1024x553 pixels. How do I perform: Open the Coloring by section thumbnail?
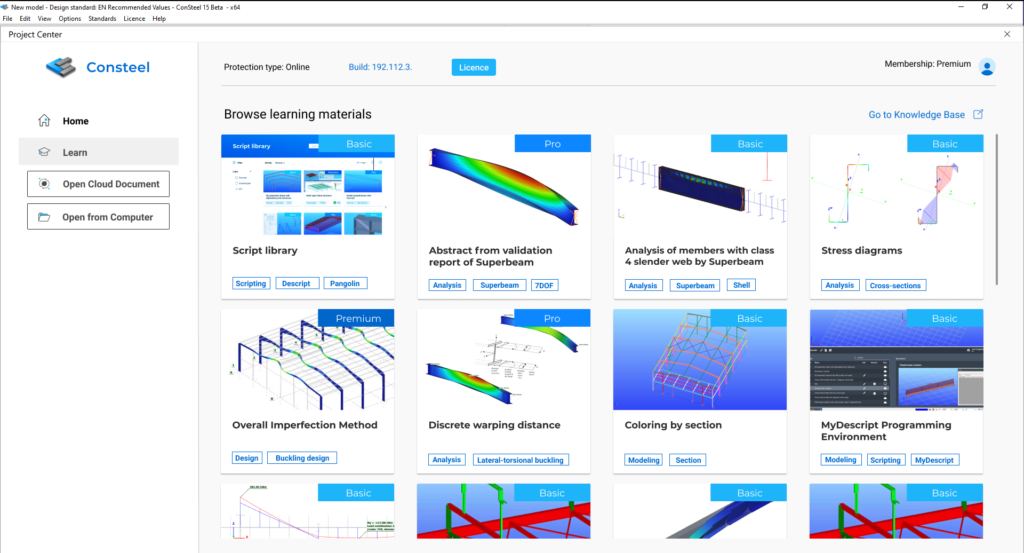coord(699,360)
